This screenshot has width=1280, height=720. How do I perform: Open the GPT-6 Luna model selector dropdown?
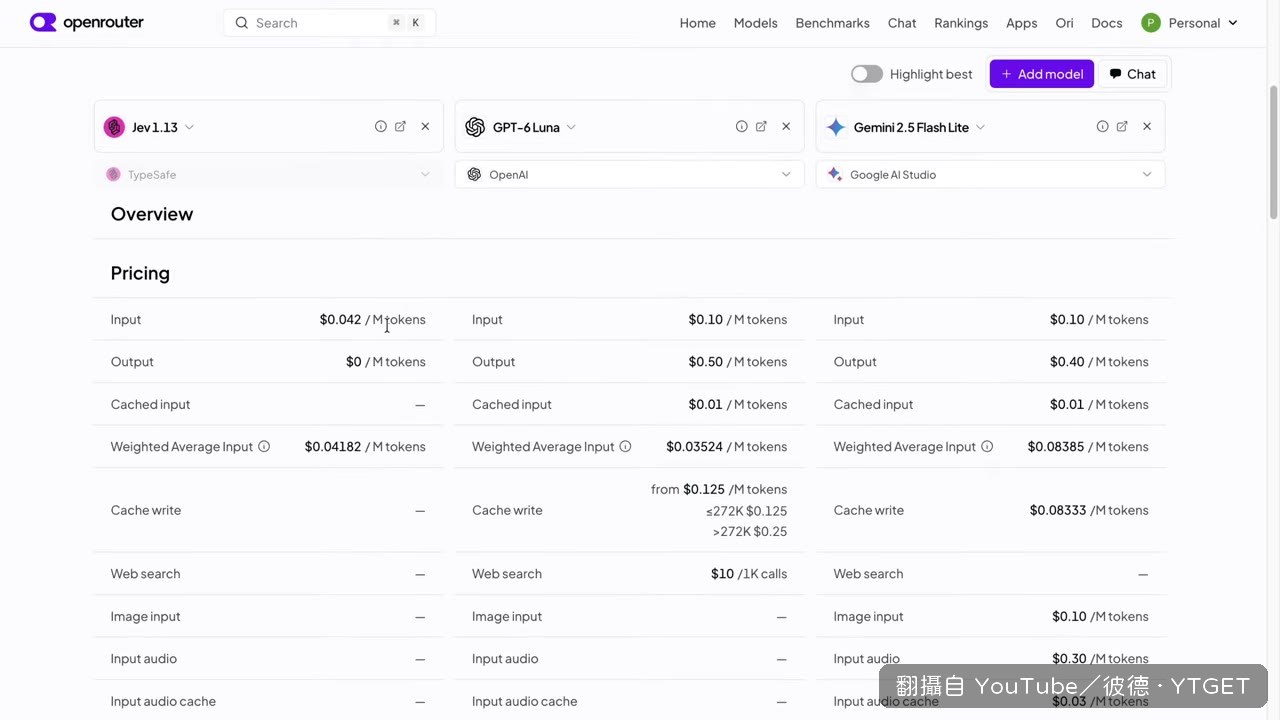tap(571, 127)
